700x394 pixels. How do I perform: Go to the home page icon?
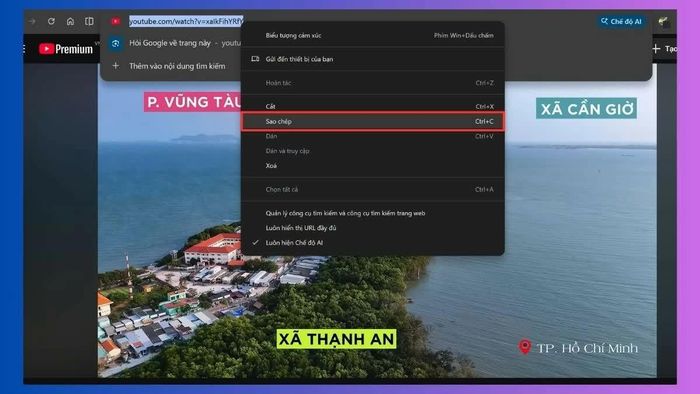point(70,21)
